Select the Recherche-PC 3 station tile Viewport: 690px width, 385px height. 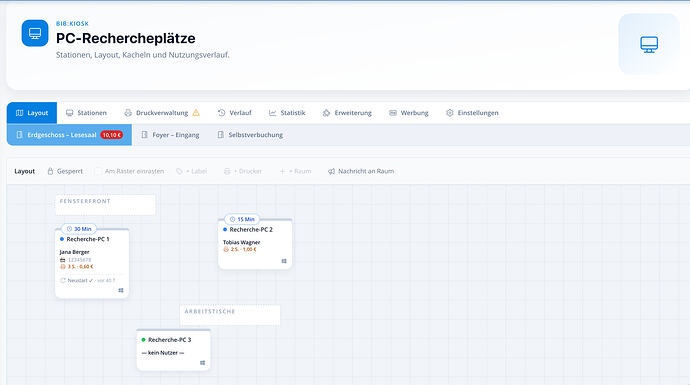[x=173, y=350]
